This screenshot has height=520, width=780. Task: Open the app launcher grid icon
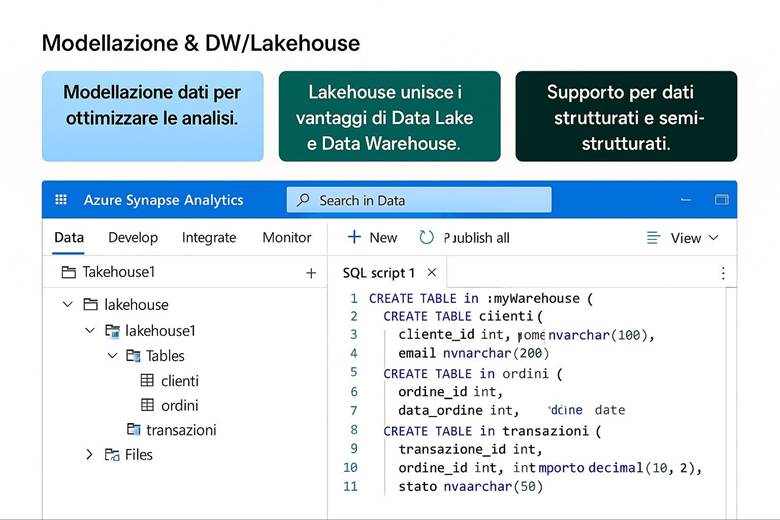61,200
